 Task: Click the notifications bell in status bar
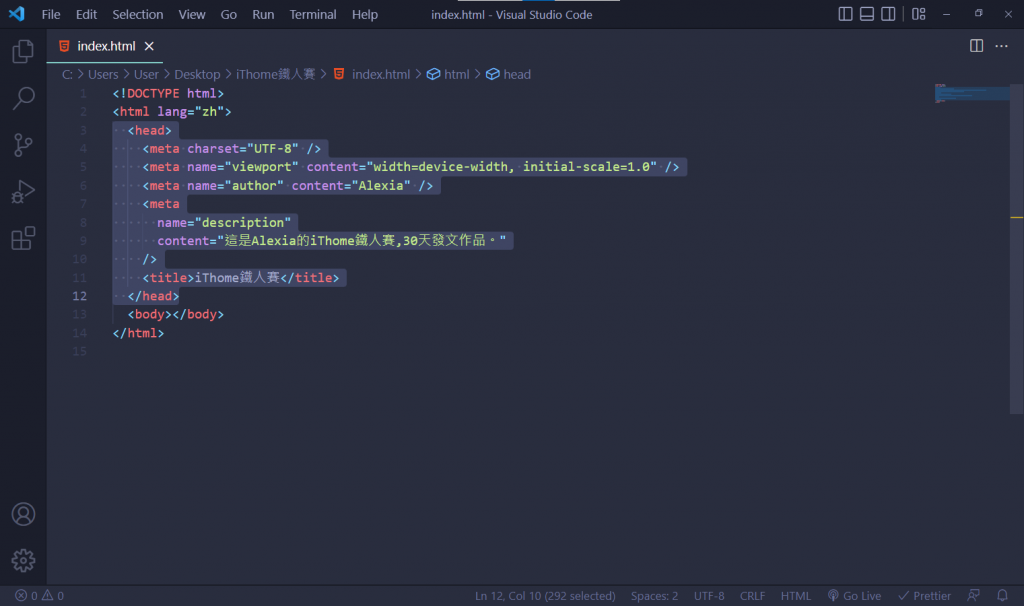[1002, 595]
